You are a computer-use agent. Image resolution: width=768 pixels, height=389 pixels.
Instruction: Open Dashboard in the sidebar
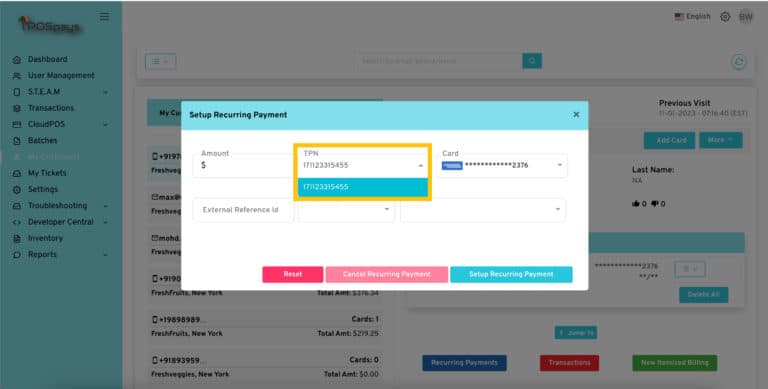tap(48, 59)
